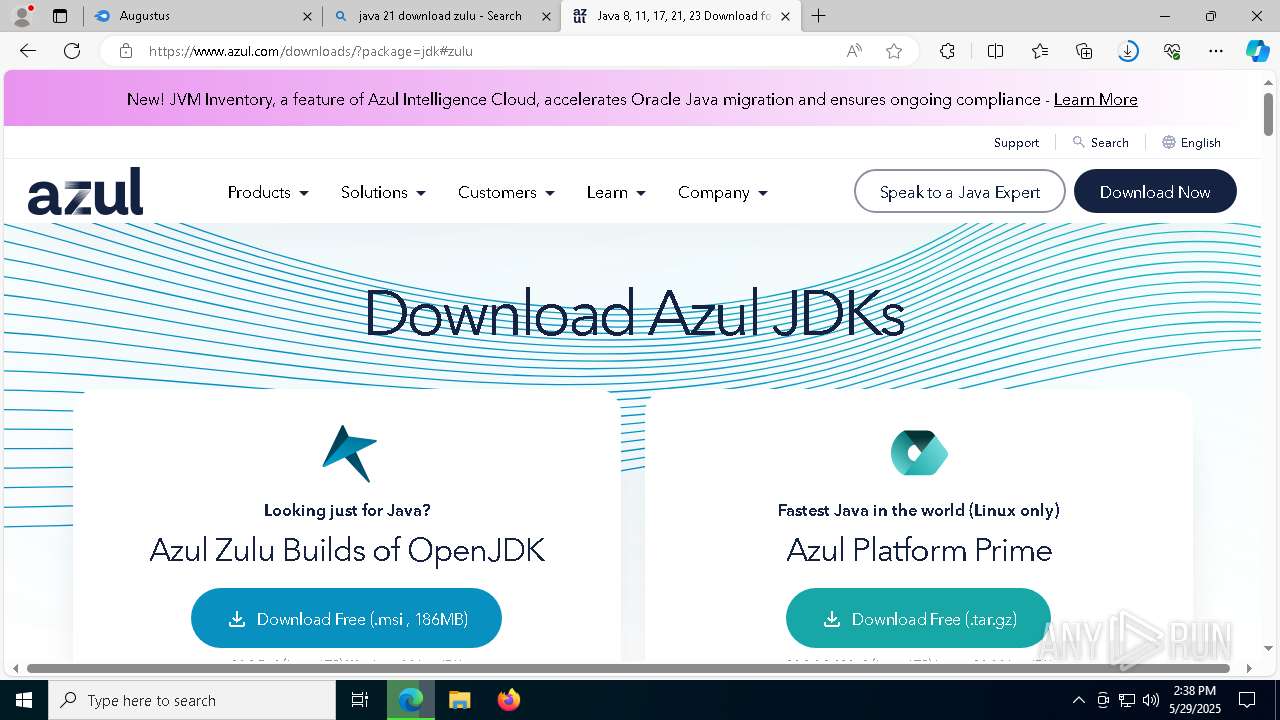Open the network tray icon
Image resolution: width=1280 pixels, height=720 pixels.
point(1127,700)
